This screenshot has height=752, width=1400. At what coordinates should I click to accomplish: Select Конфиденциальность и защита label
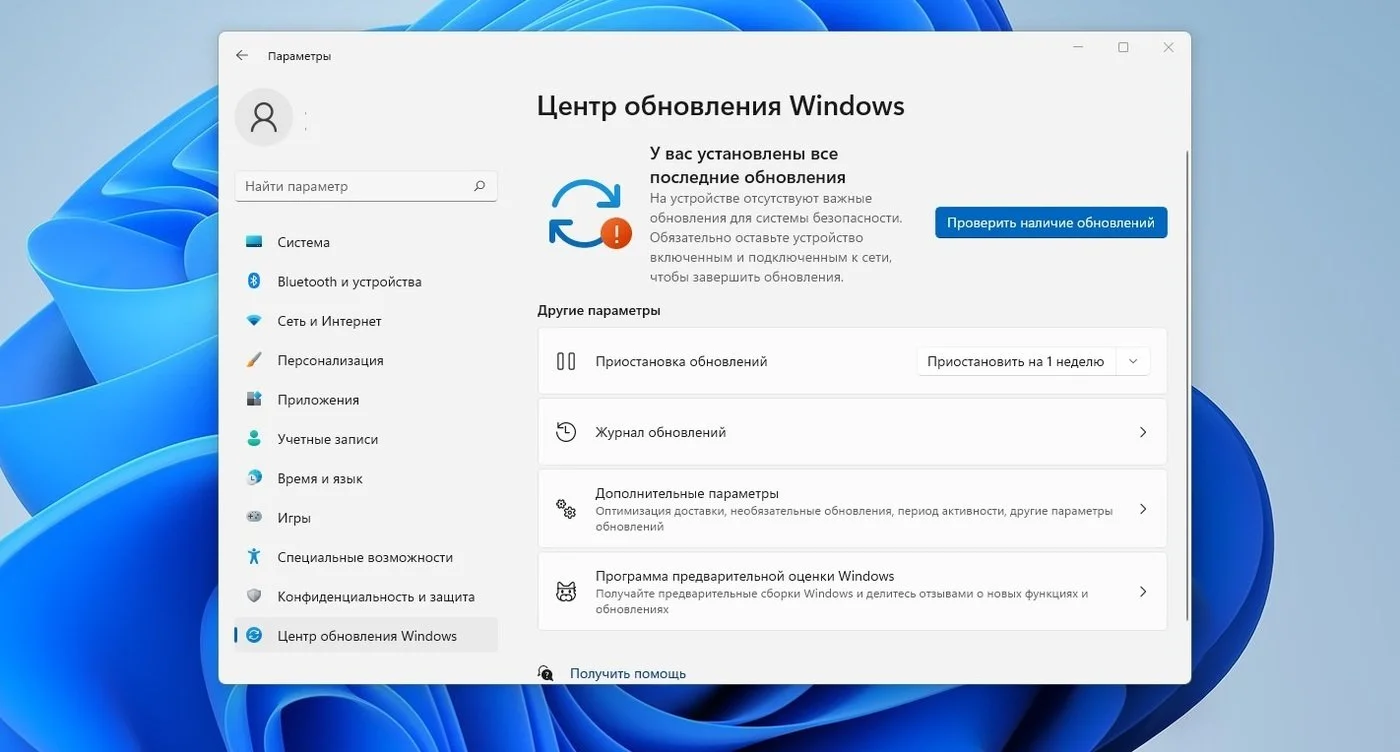tap(376, 596)
